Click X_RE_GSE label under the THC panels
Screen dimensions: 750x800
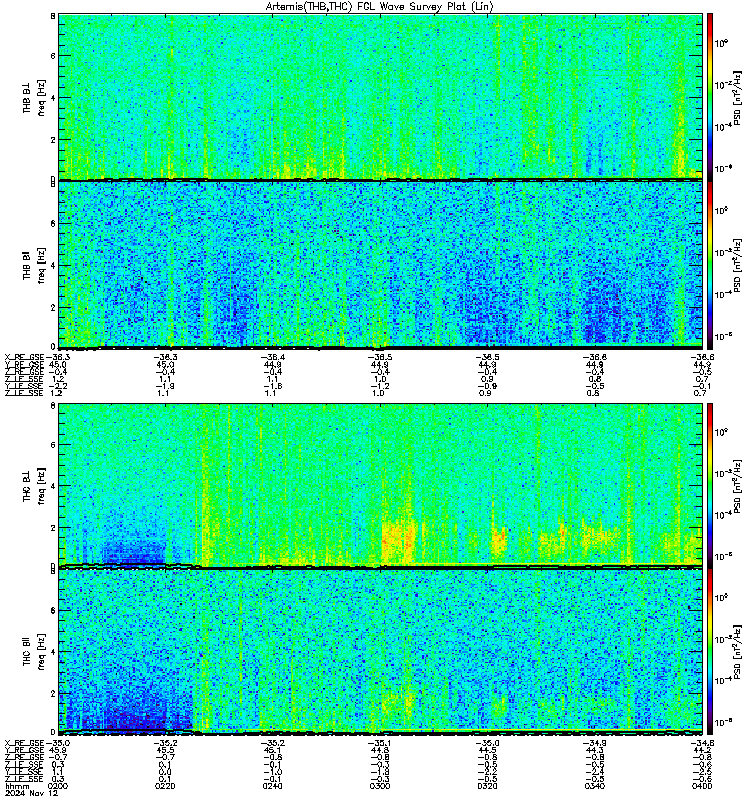tap(24, 743)
